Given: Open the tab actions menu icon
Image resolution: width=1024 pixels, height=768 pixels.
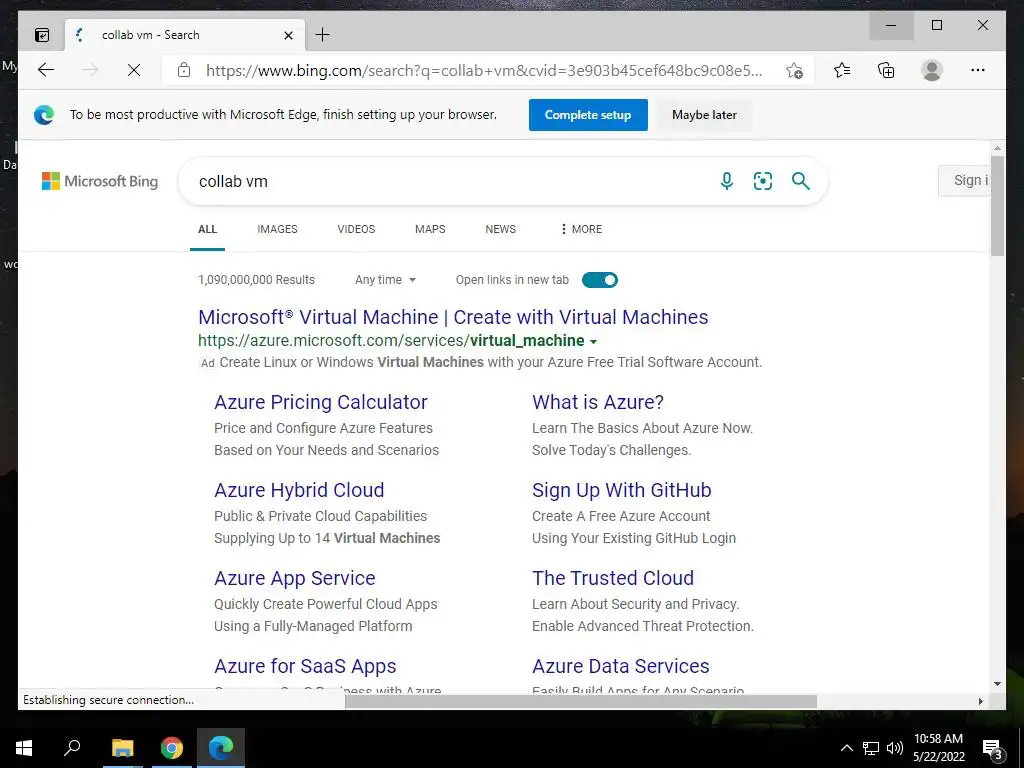Looking at the screenshot, I should click(42, 35).
